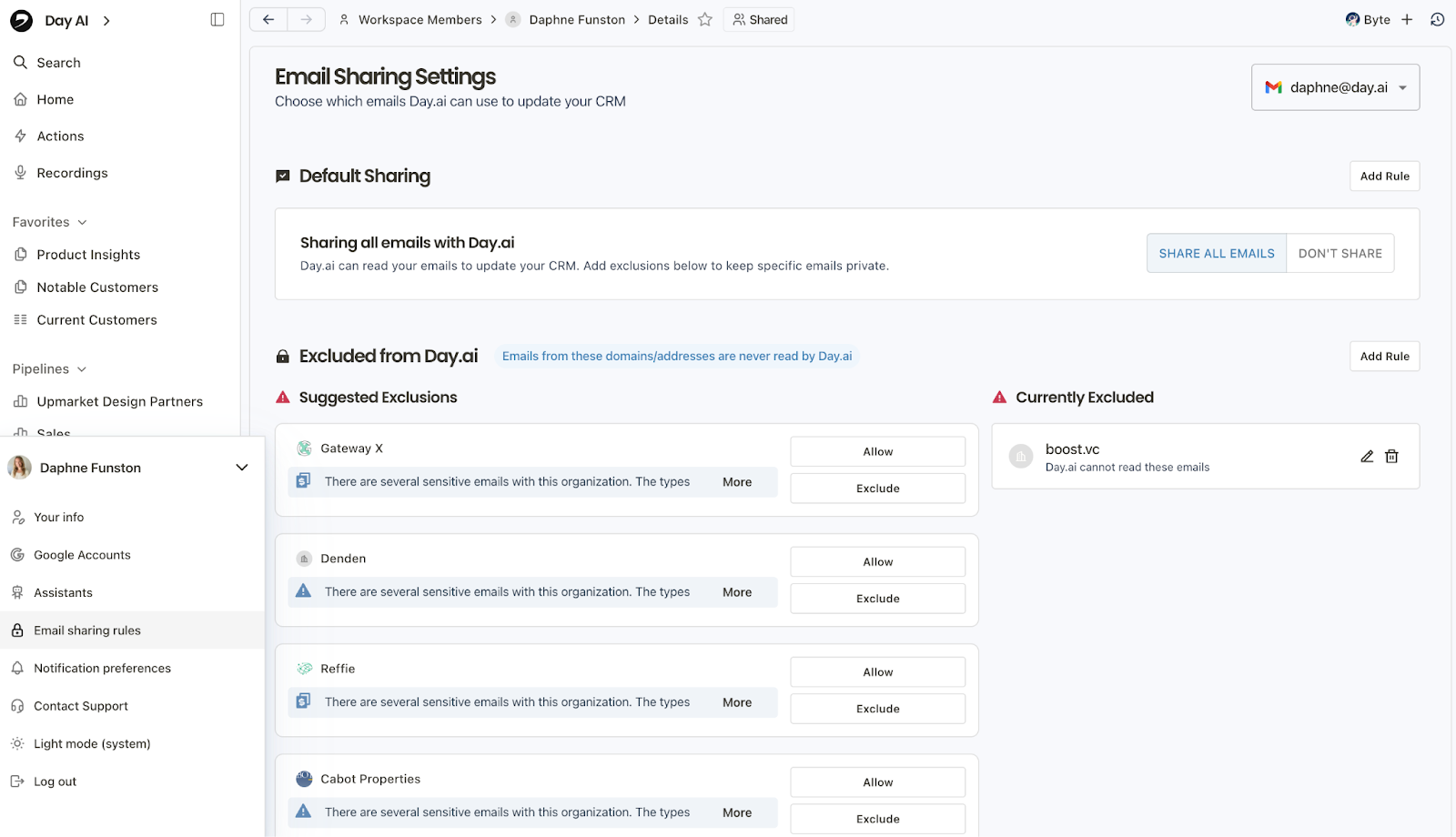Allow emails from Reffie
Screen dimensions: 1456x837
(x=877, y=671)
